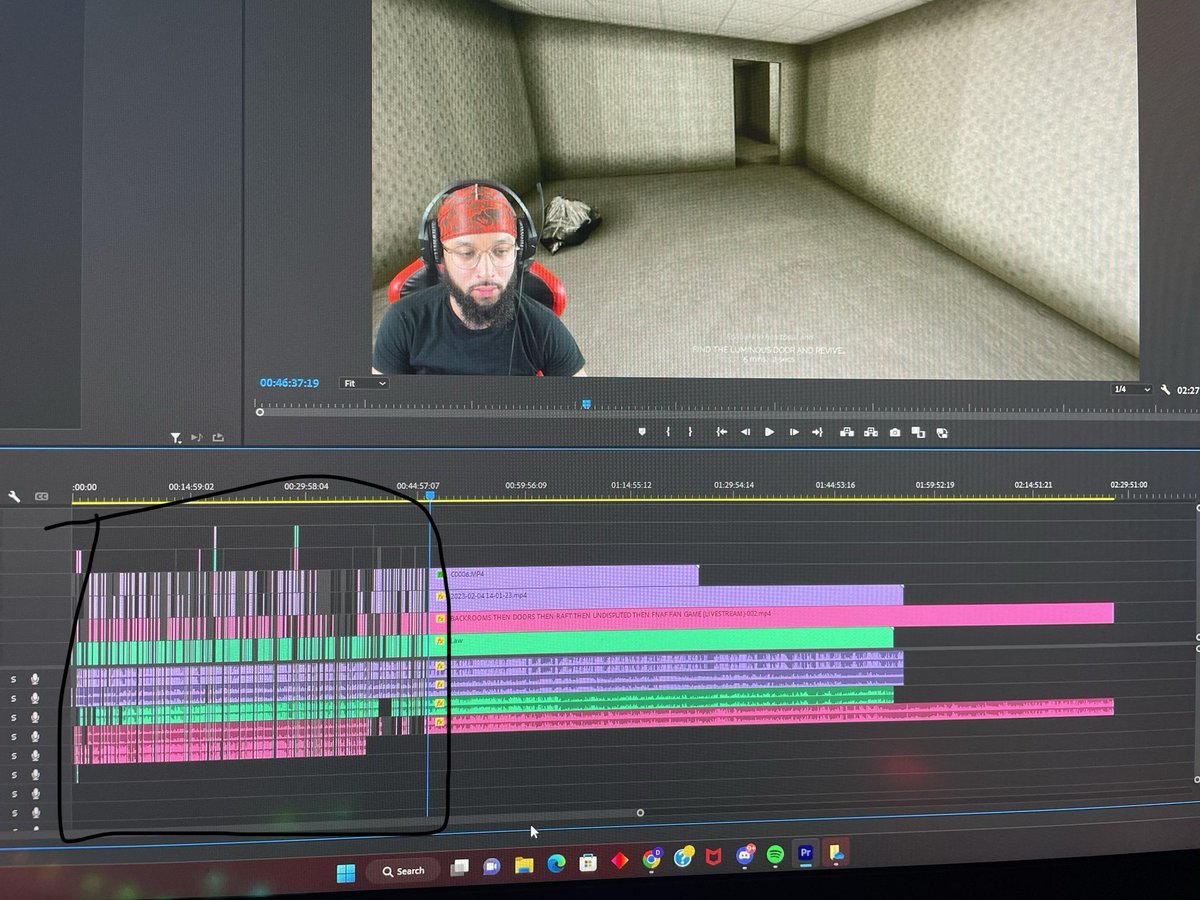Image resolution: width=1200 pixels, height=900 pixels.
Task: Export a frame with the camera icon
Action: 895,432
